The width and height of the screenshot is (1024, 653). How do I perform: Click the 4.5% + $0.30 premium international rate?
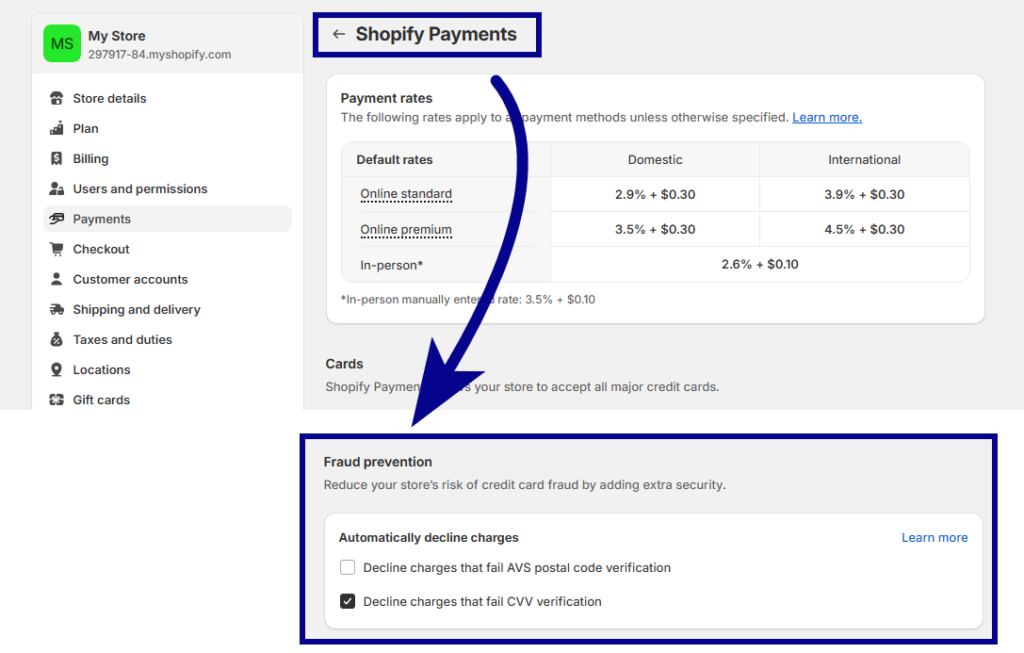click(864, 229)
